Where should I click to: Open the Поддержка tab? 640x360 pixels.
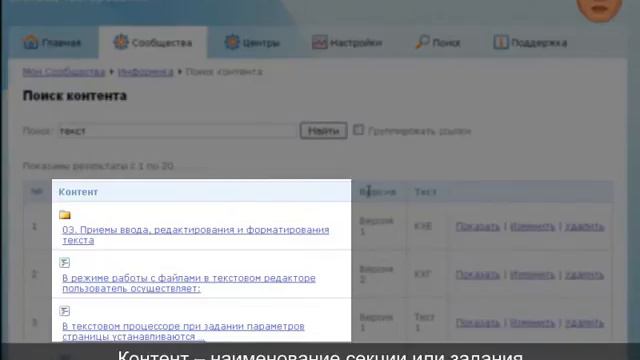pos(530,42)
